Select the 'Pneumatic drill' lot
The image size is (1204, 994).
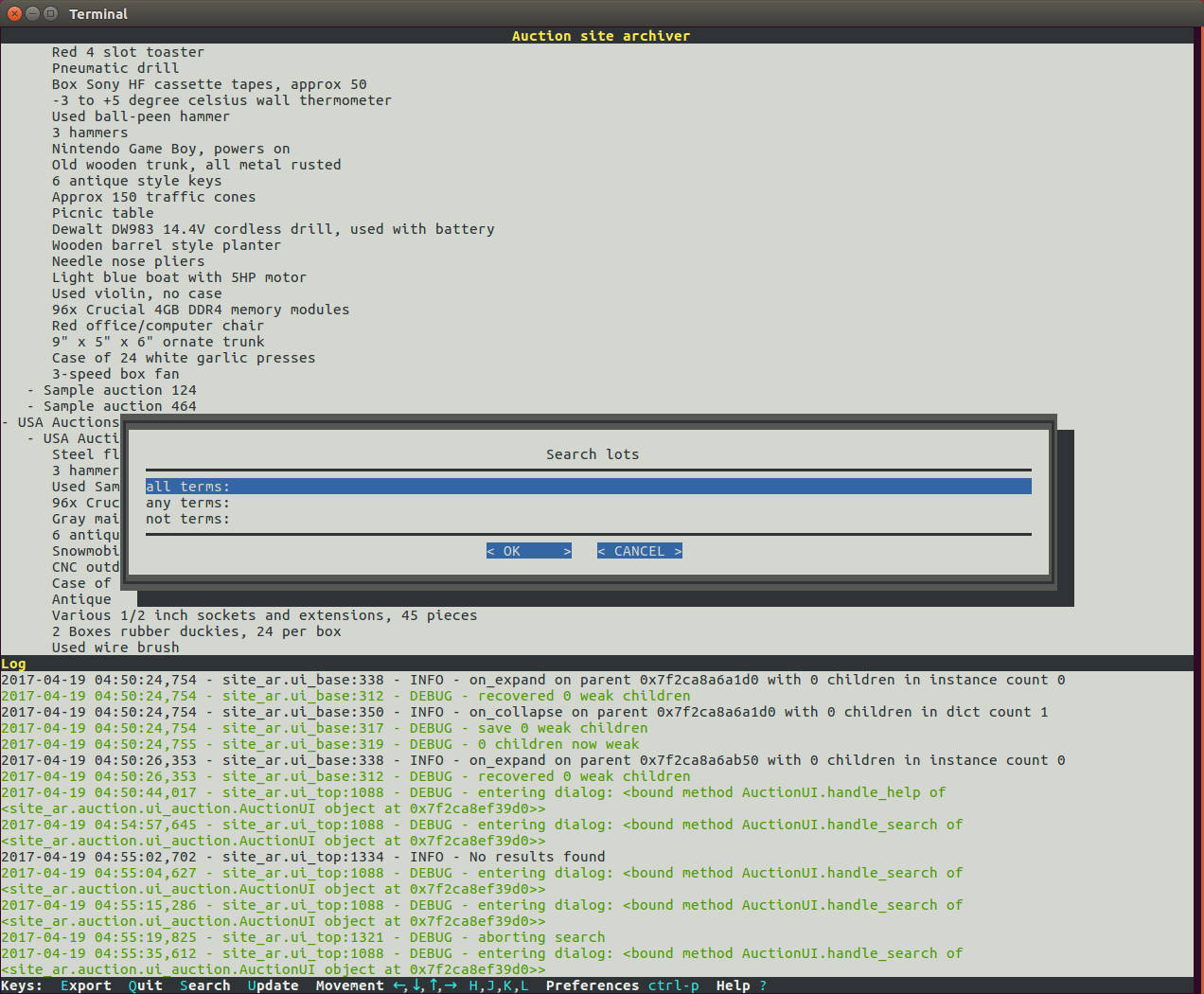coord(115,68)
